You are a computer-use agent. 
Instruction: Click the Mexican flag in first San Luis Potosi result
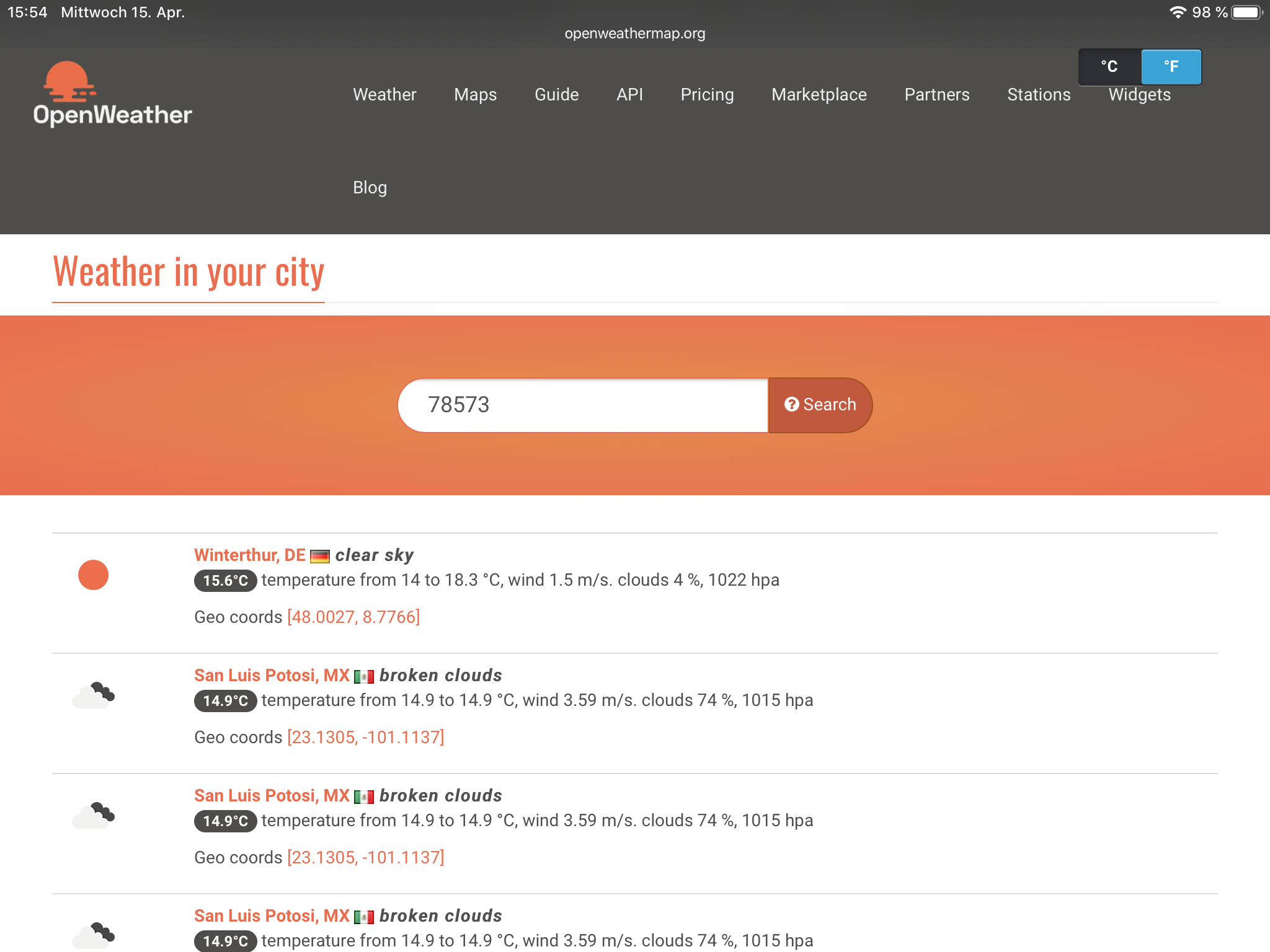click(364, 676)
